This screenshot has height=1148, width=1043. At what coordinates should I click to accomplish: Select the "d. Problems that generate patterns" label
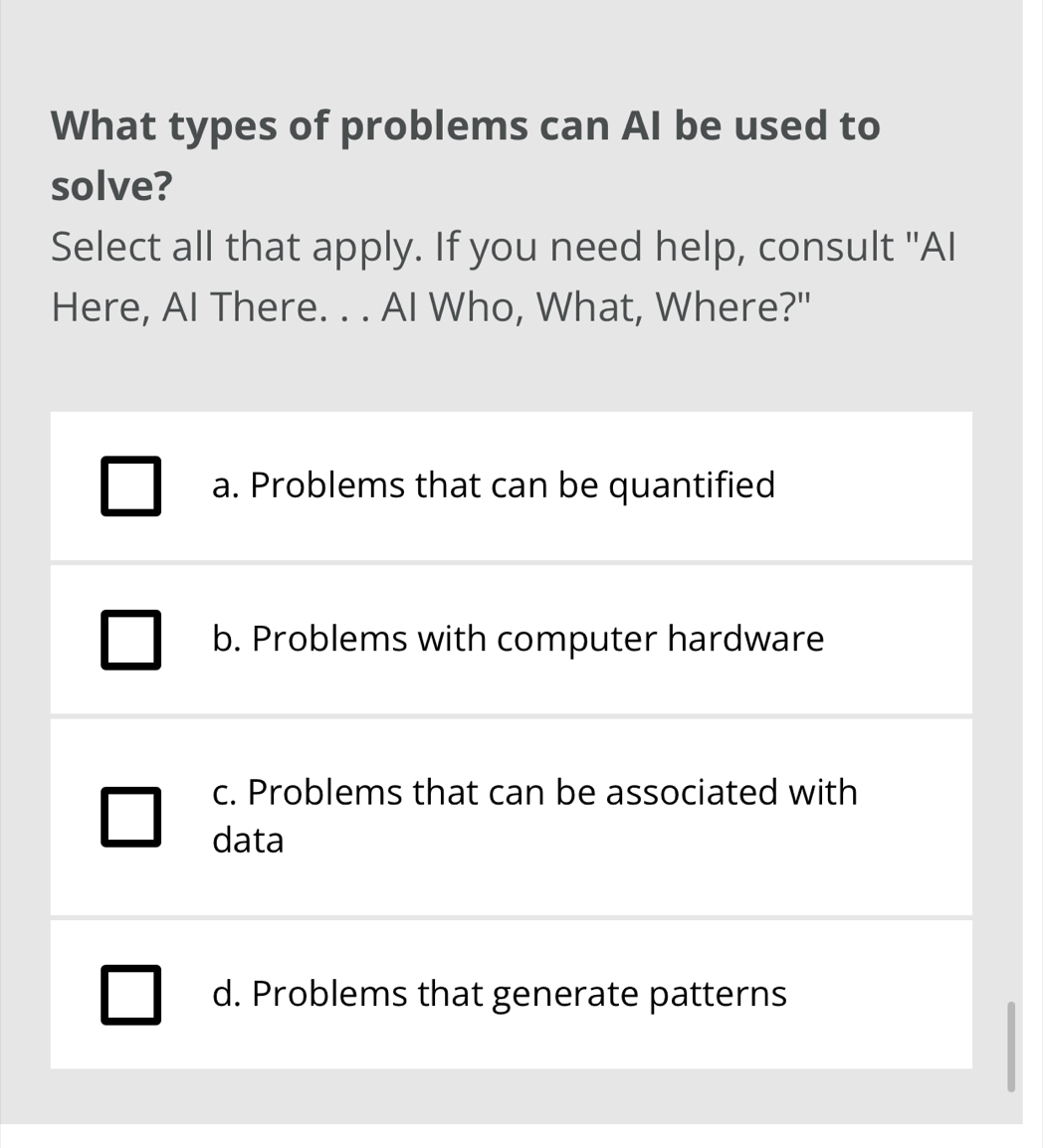click(499, 994)
